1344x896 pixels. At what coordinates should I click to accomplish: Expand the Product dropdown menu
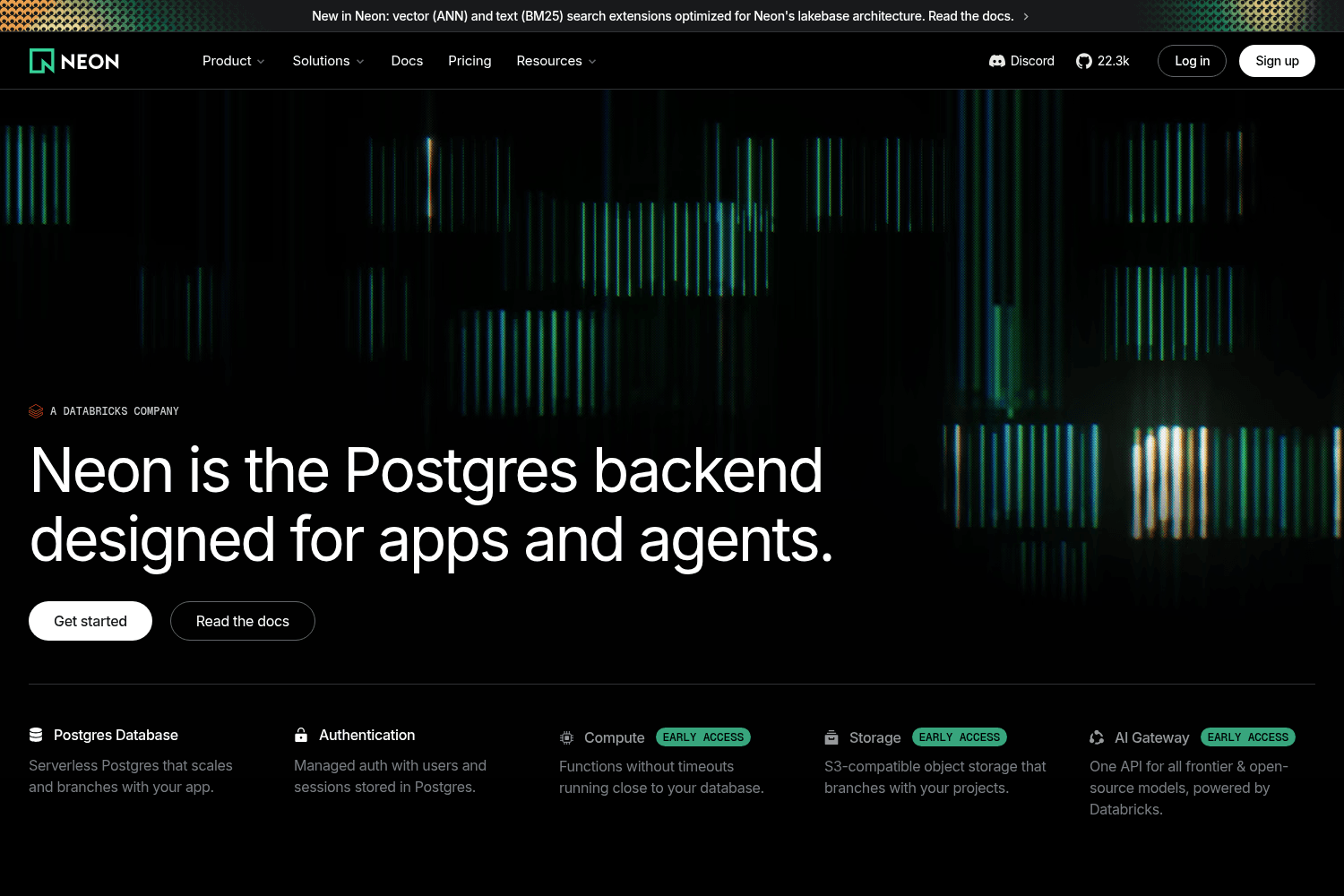(233, 61)
